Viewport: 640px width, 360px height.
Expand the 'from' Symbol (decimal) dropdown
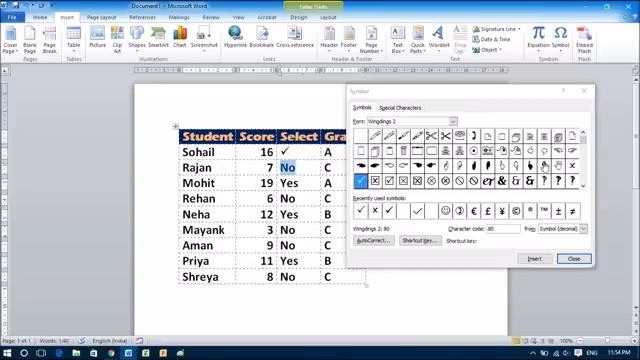[x=583, y=229]
